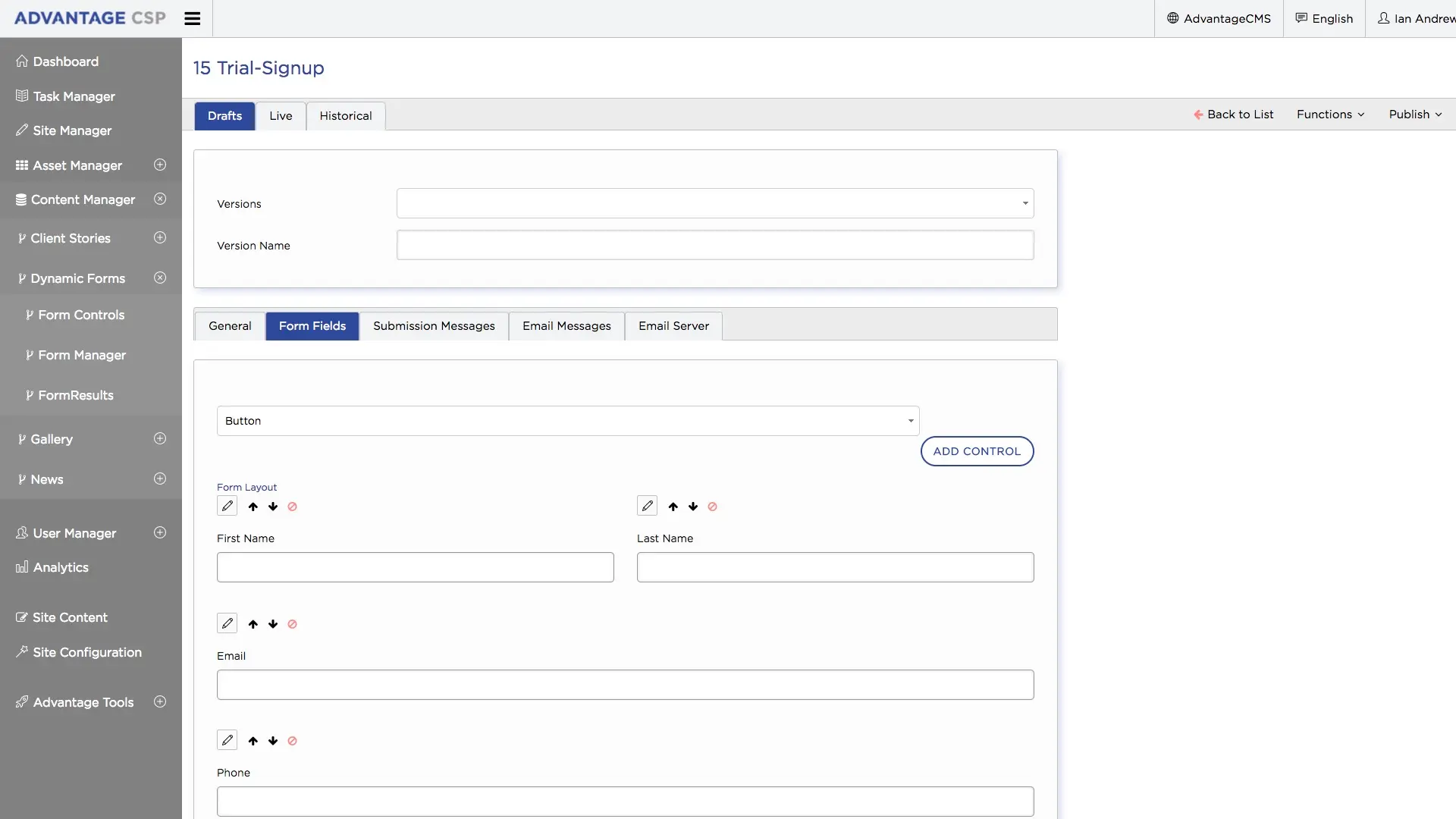
Task: Delete the Phone field control
Action: 292,741
